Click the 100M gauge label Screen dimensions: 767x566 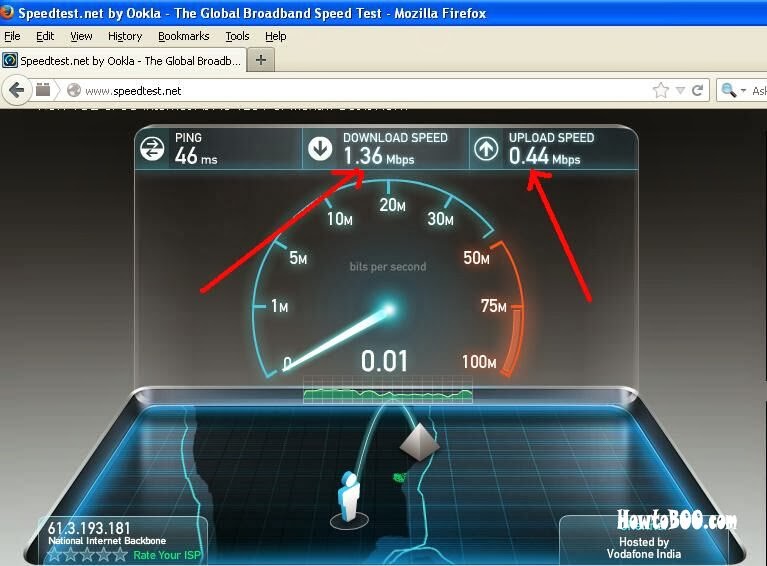[x=479, y=362]
